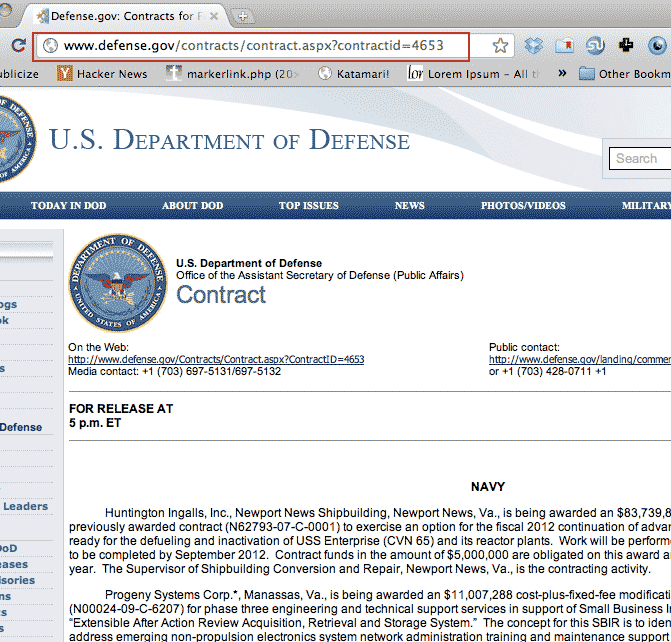Image resolution: width=671 pixels, height=642 pixels.
Task: Click the Search input field
Action: [640, 158]
